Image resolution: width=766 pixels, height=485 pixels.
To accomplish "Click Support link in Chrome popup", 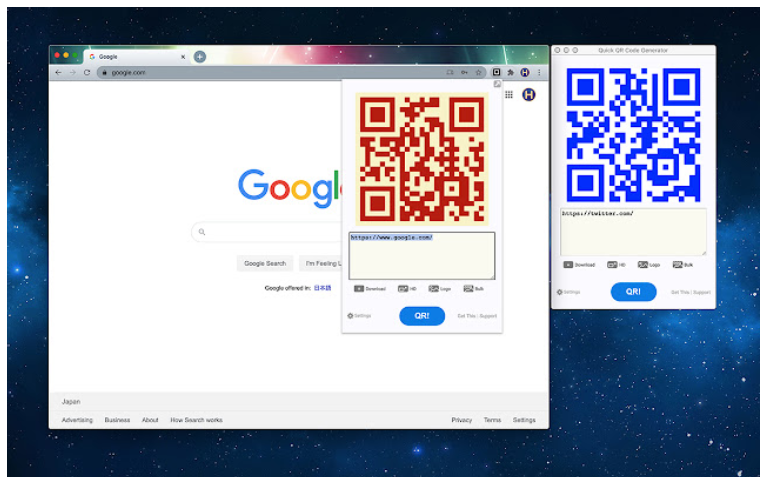I will 488,316.
